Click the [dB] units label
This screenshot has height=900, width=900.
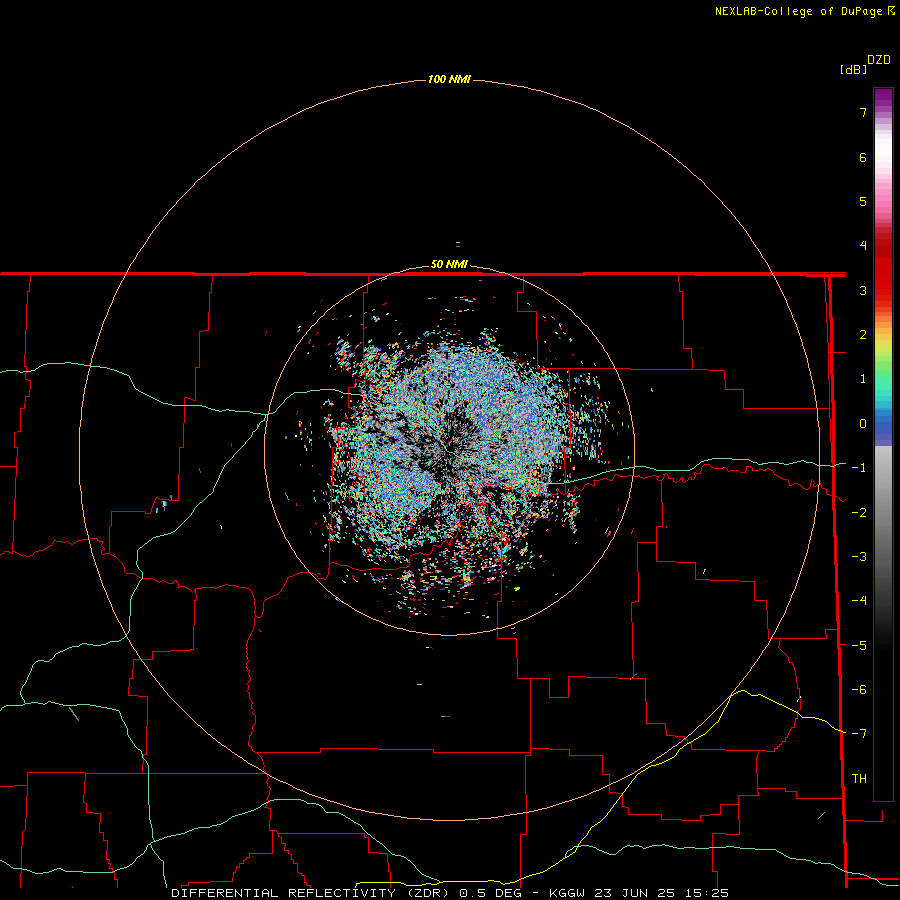853,69
